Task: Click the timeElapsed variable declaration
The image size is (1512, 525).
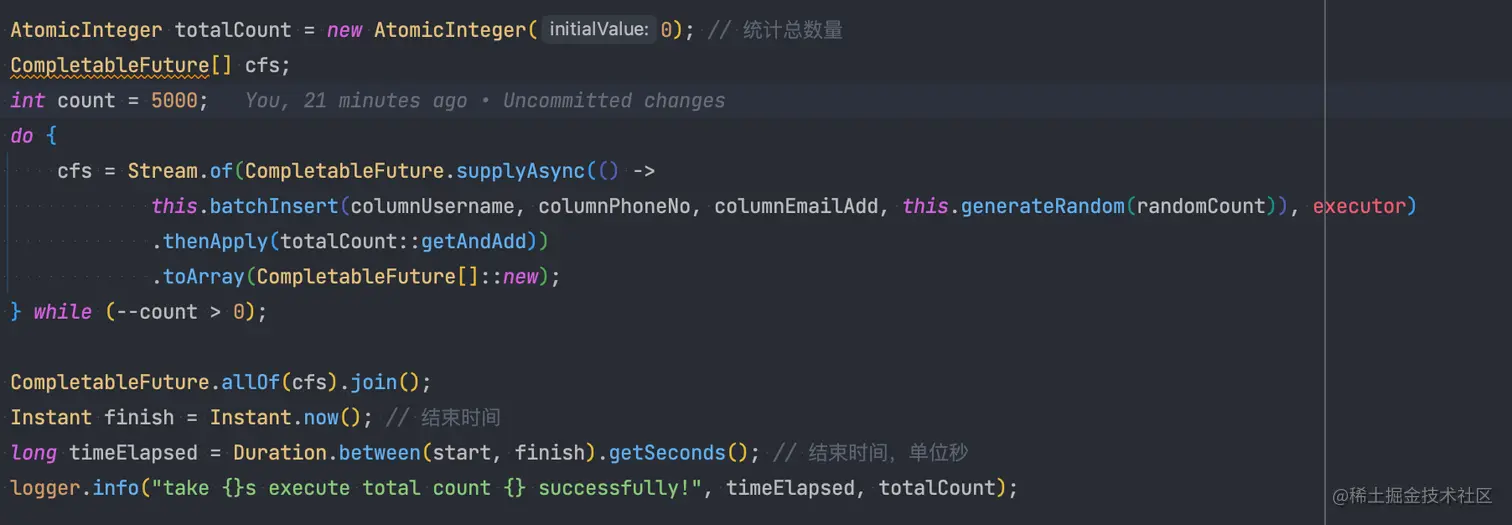Action: pyautogui.click(x=133, y=453)
